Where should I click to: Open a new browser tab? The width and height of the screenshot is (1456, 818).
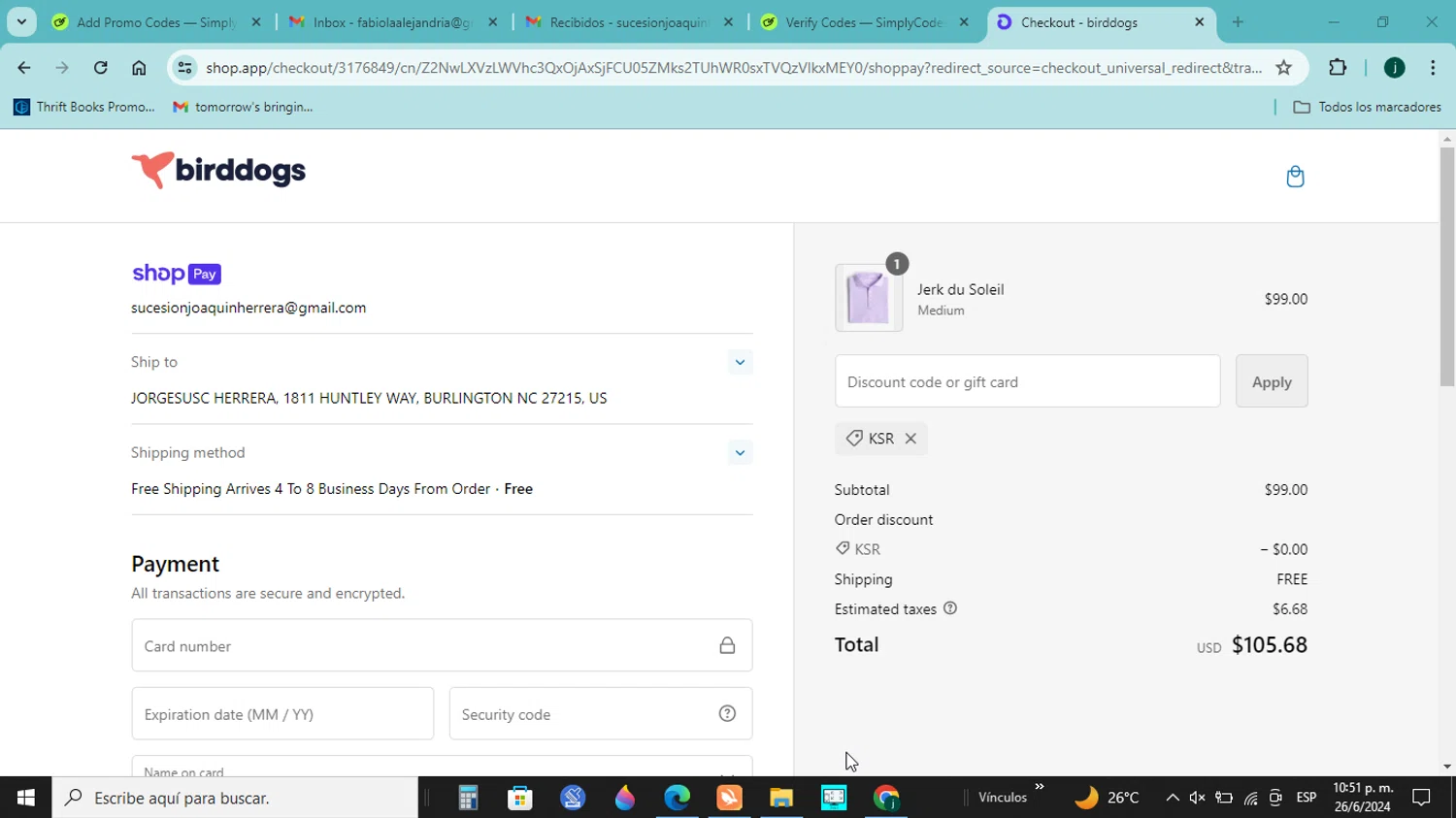point(1238,21)
